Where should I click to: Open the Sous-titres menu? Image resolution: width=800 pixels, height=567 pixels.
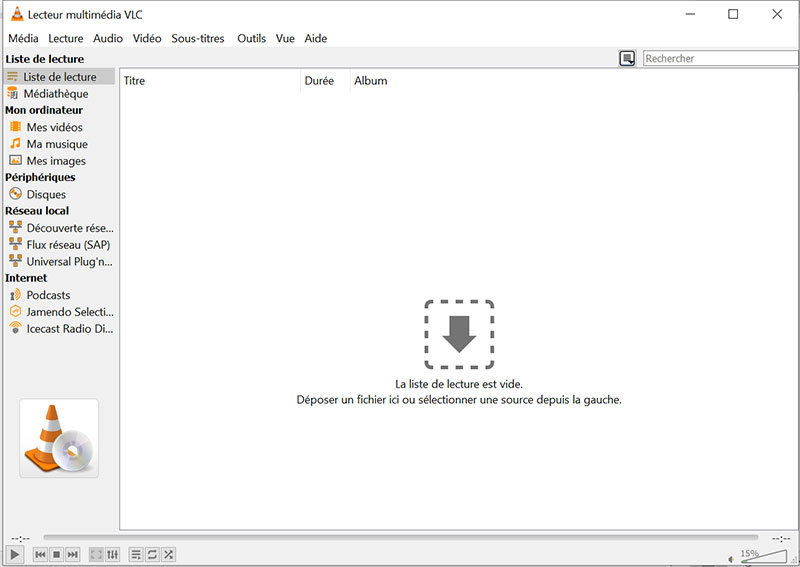click(x=198, y=38)
